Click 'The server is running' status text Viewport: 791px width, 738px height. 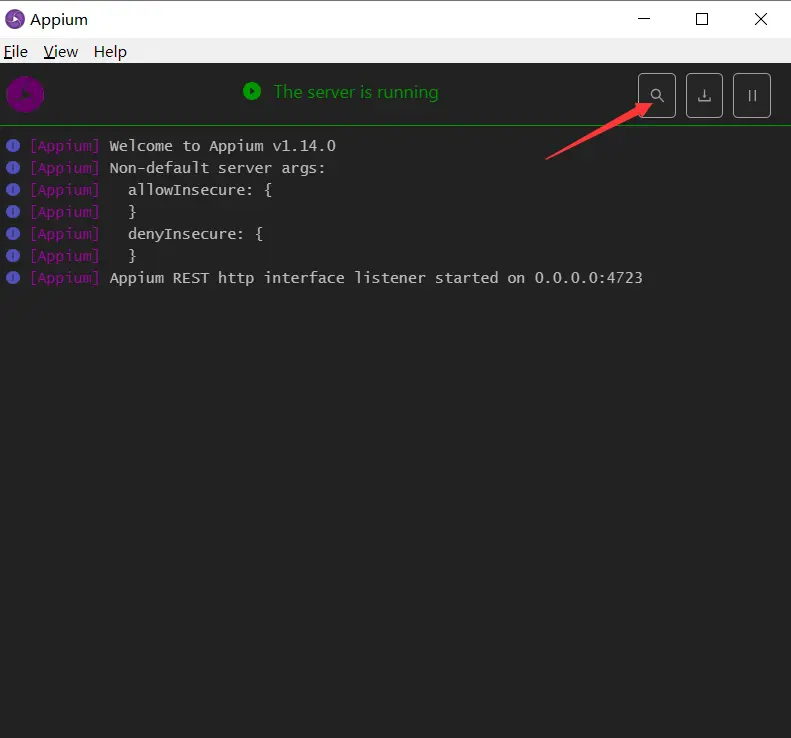point(356,92)
